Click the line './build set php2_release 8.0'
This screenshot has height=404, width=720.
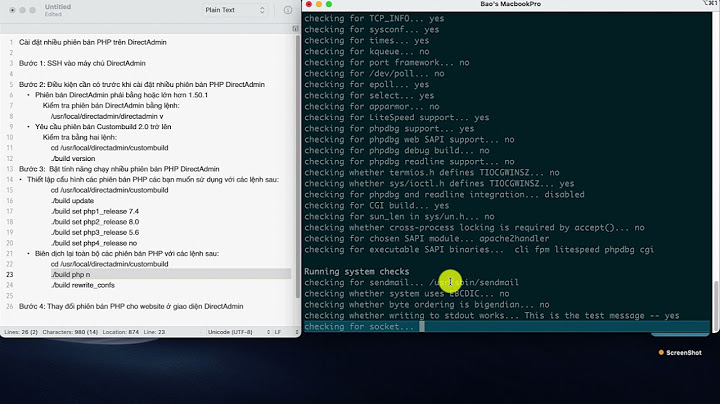pyautogui.click(x=95, y=222)
